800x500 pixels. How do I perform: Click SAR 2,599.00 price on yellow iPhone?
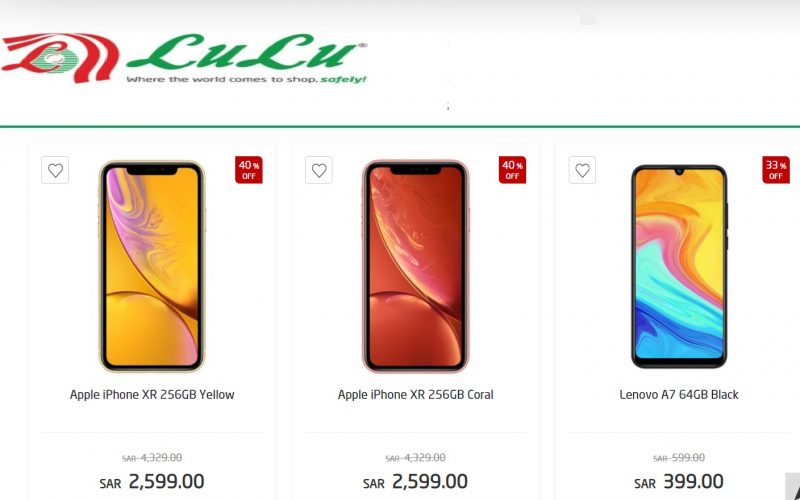pos(152,482)
